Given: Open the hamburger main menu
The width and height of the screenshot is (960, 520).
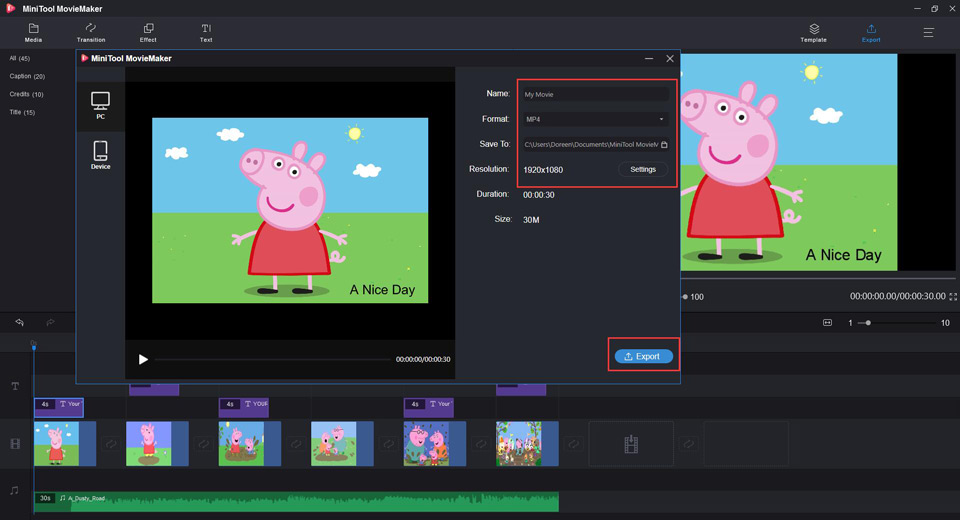Looking at the screenshot, I should pyautogui.click(x=929, y=32).
